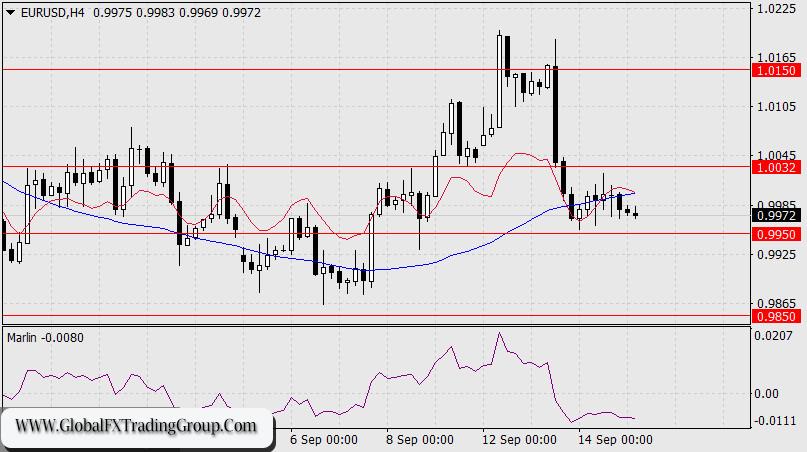This screenshot has height=452, width=807.
Task: Select the current price label 0.9972
Action: coord(776,215)
